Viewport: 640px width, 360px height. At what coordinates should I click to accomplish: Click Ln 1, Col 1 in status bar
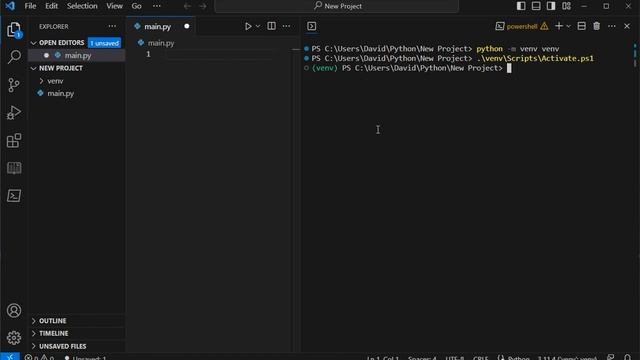coord(383,358)
